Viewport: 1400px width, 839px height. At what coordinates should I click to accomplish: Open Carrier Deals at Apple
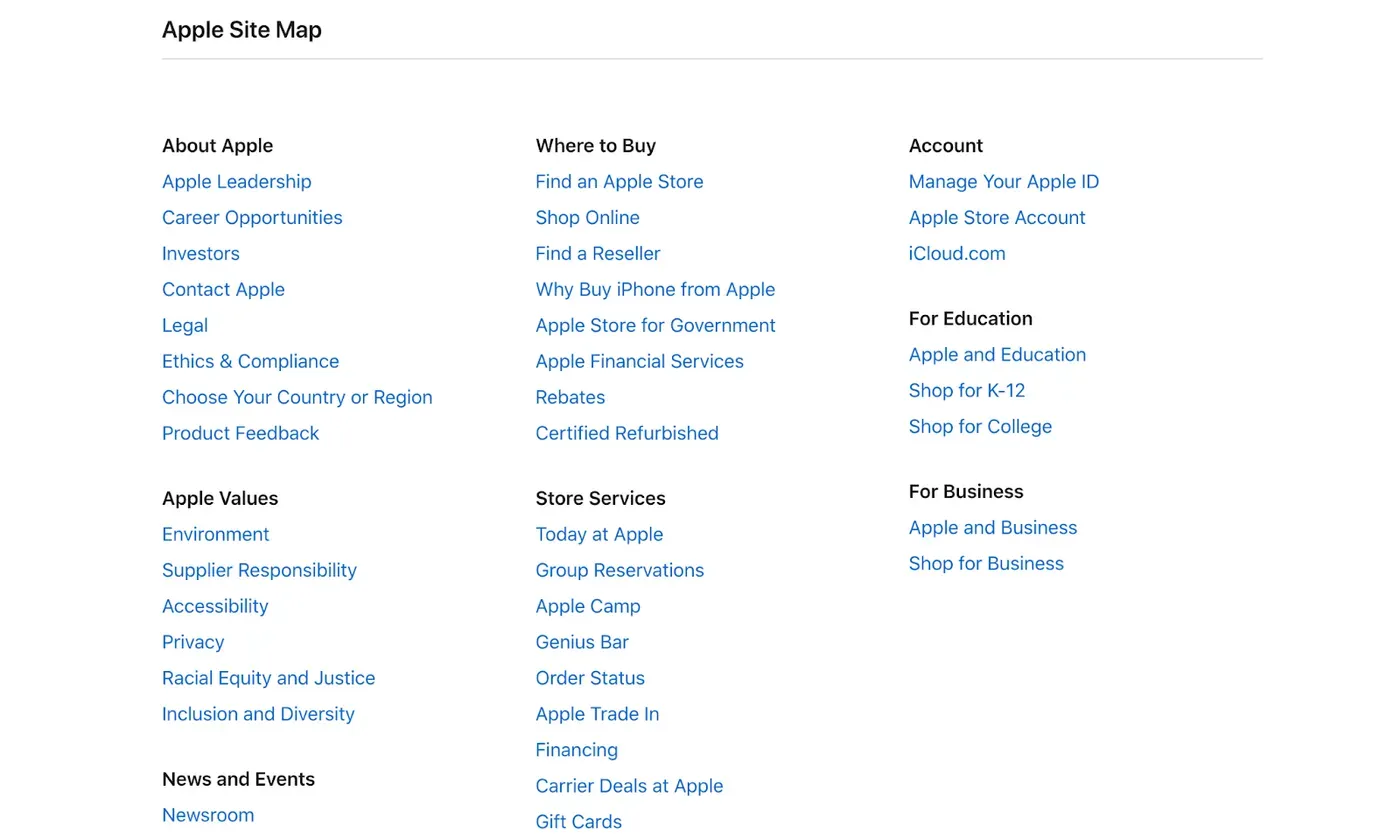629,786
